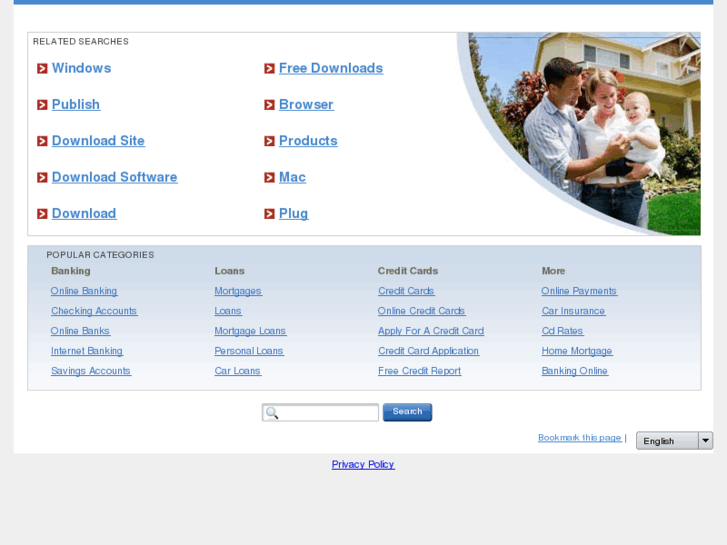Click the red arrow icon beside Mac
This screenshot has height=545, width=727.
(x=269, y=178)
